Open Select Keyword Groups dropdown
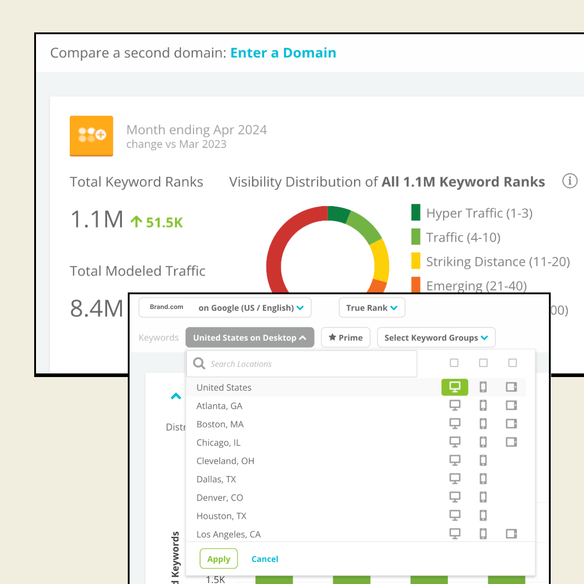Screen dimensions: 584x584 [436, 337]
